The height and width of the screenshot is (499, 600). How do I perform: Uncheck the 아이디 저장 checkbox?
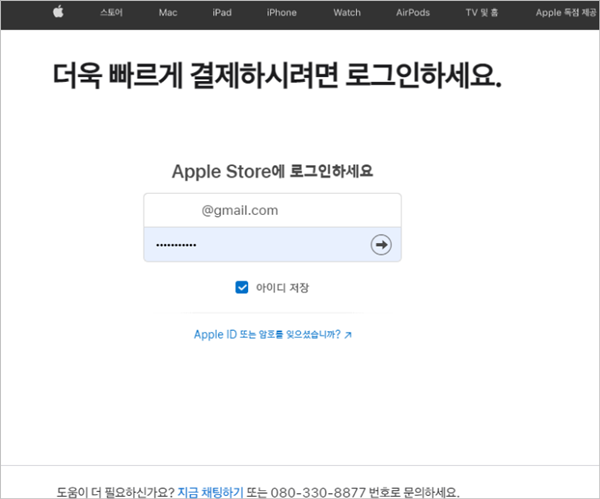tap(242, 287)
